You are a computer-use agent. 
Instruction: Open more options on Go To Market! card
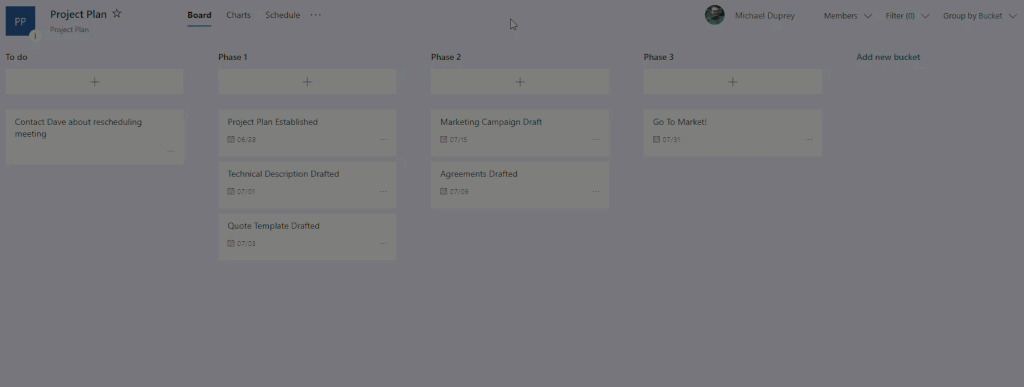(x=808, y=139)
